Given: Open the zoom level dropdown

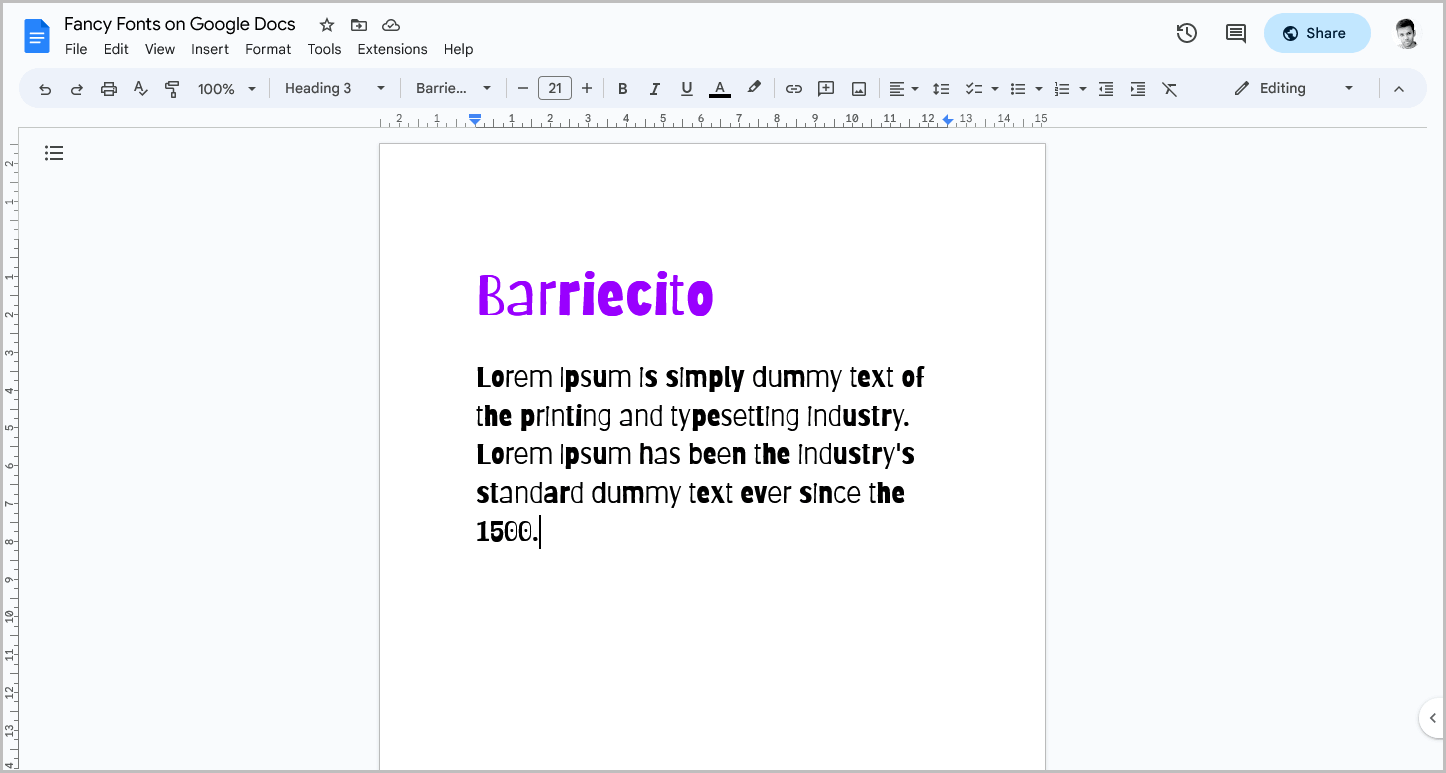Looking at the screenshot, I should tap(226, 88).
